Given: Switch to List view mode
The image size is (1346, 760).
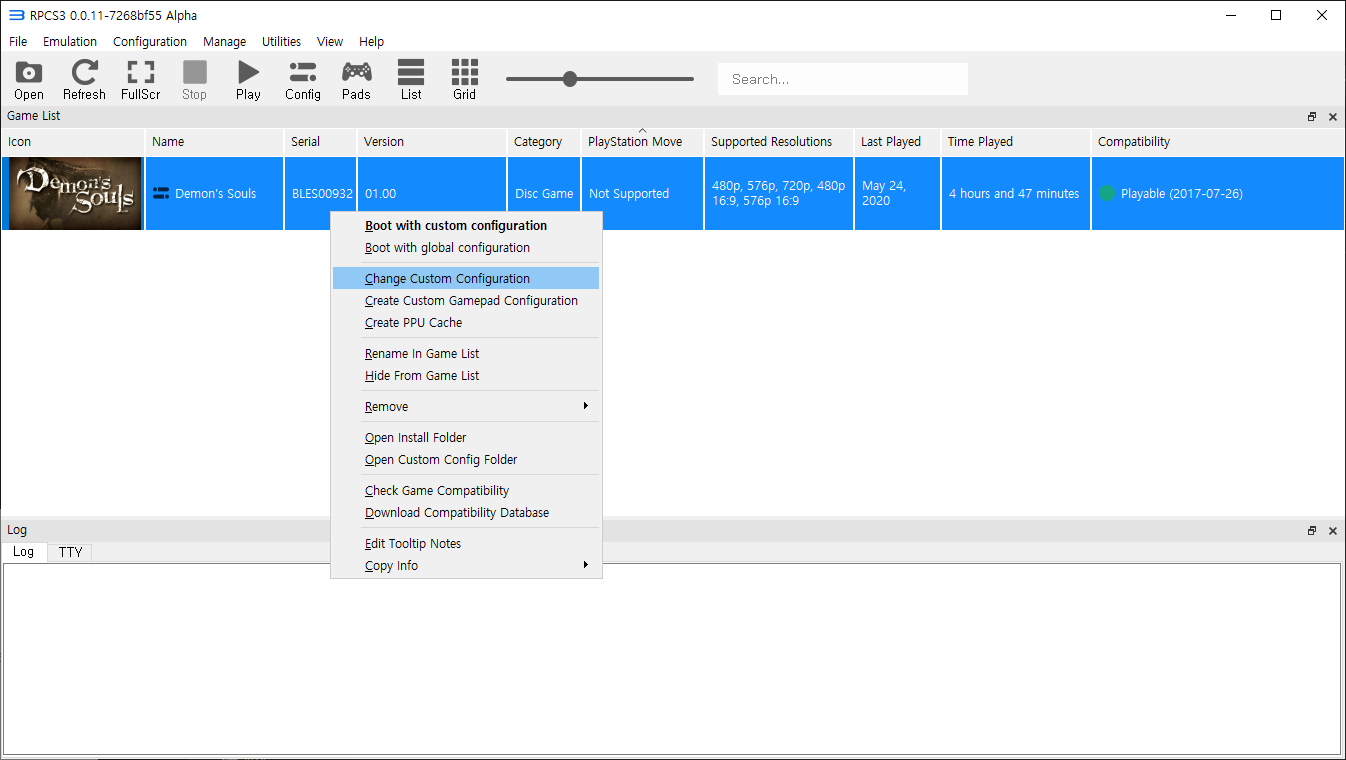Looking at the screenshot, I should pos(411,80).
